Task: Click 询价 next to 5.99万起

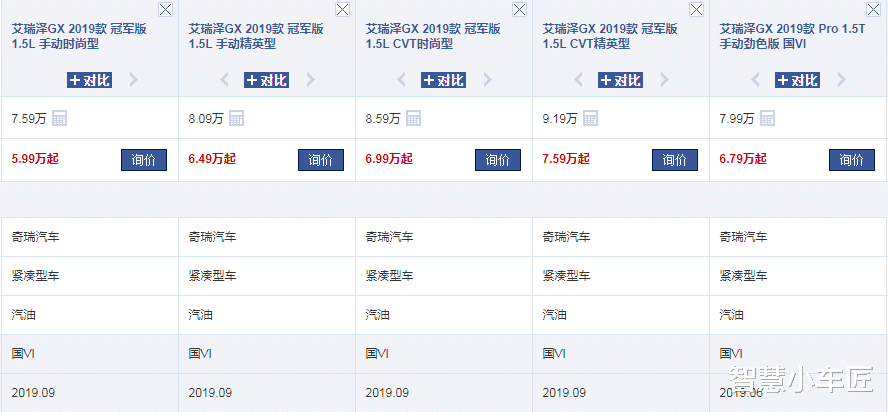Action: click(144, 160)
